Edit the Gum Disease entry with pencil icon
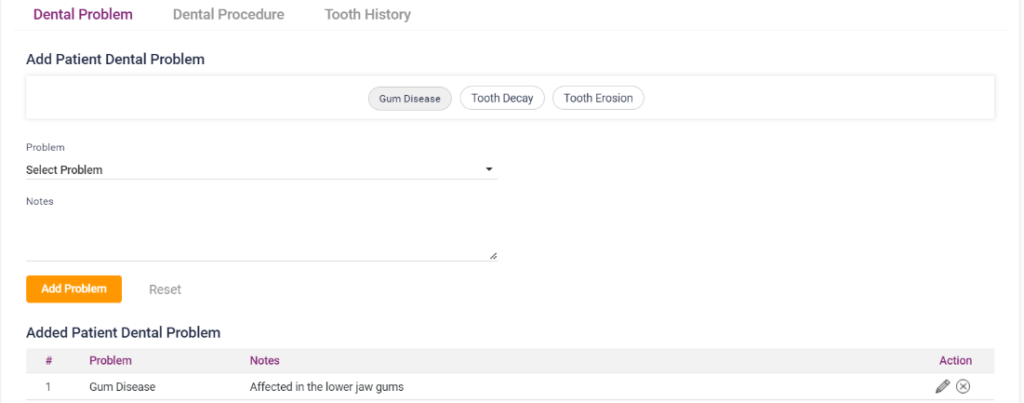 [942, 386]
